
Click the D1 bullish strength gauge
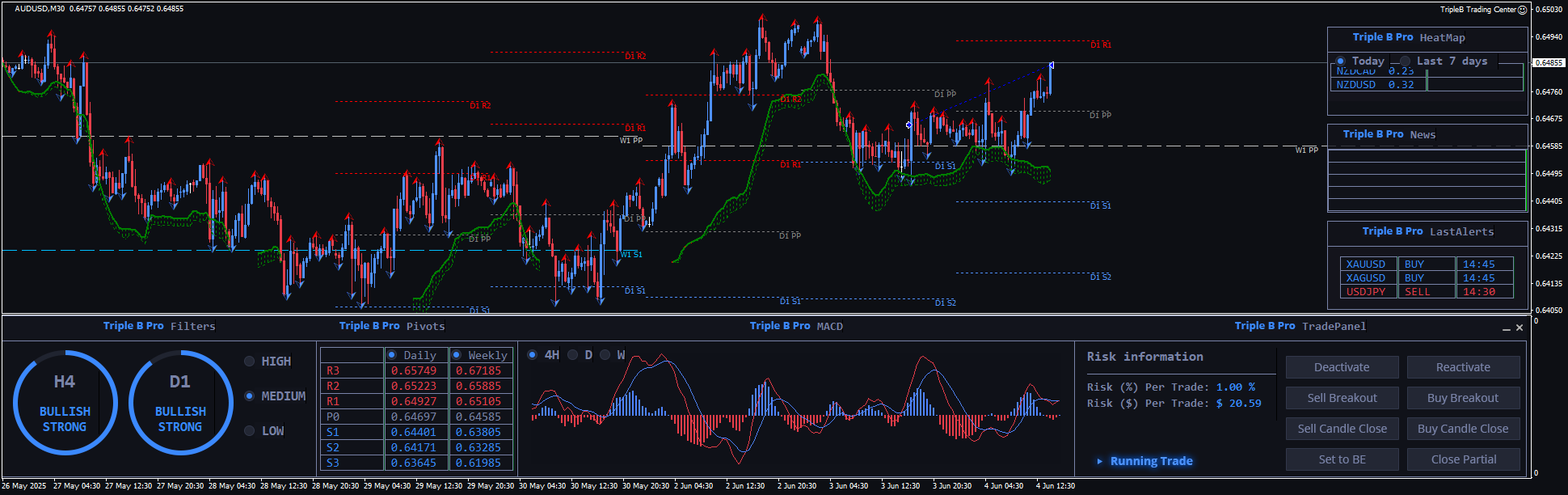(x=180, y=403)
